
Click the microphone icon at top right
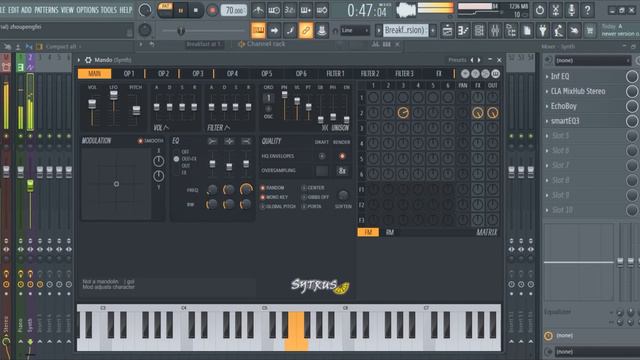pyautogui.click(x=571, y=10)
